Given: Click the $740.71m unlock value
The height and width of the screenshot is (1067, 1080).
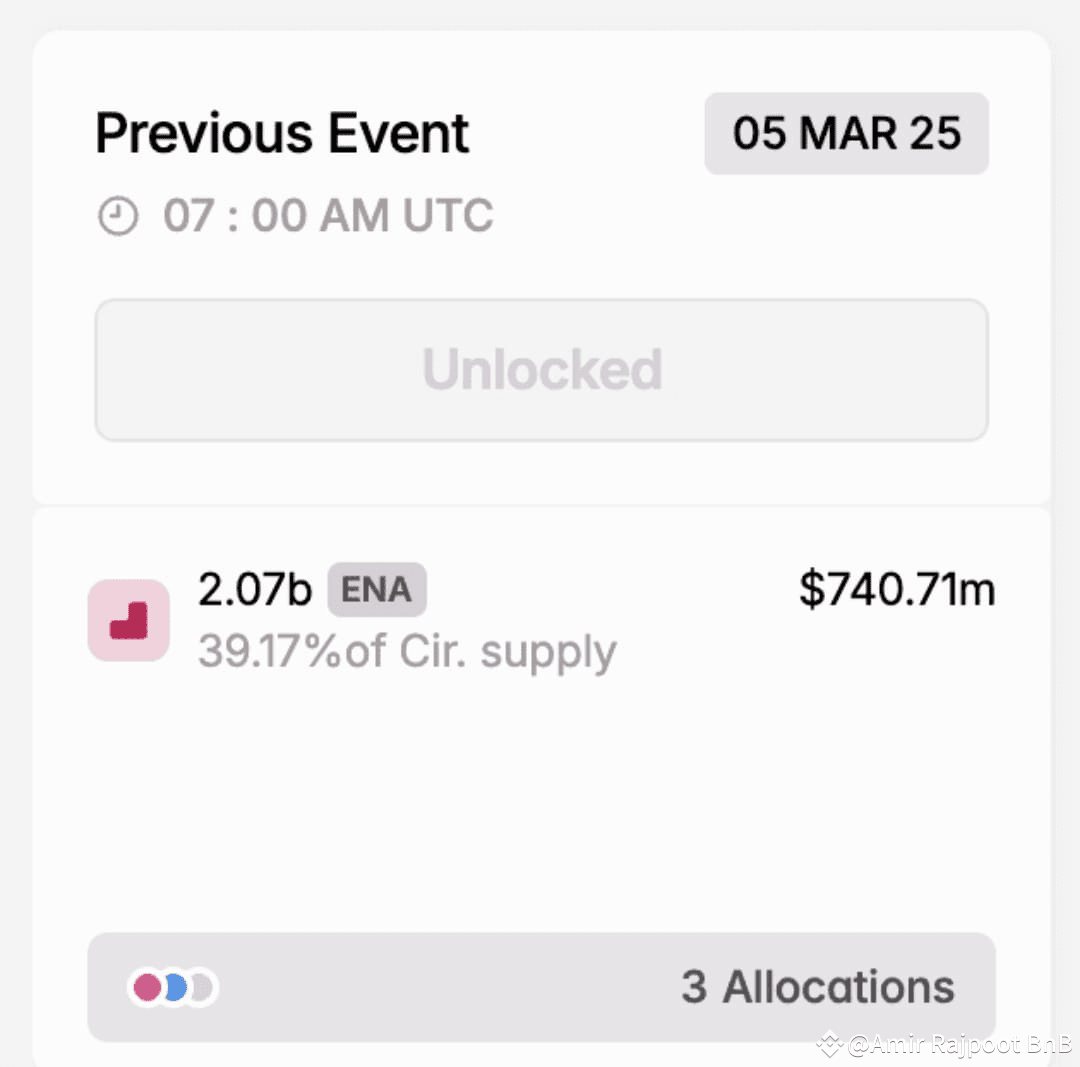Looking at the screenshot, I should click(x=897, y=589).
